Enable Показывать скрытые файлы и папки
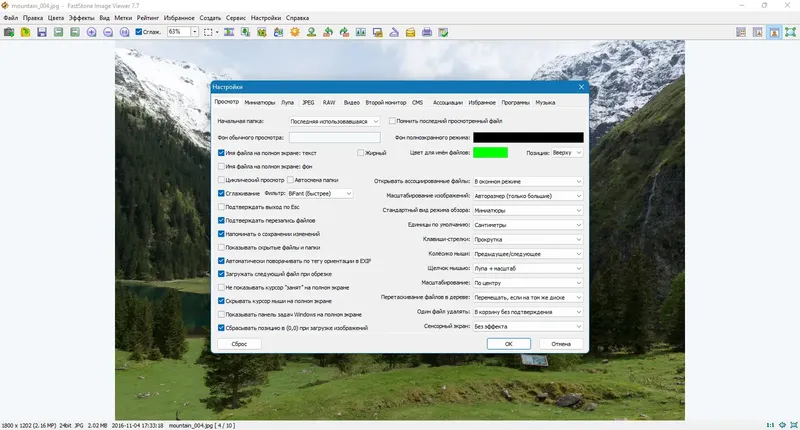The width and height of the screenshot is (800, 430). click(x=221, y=247)
